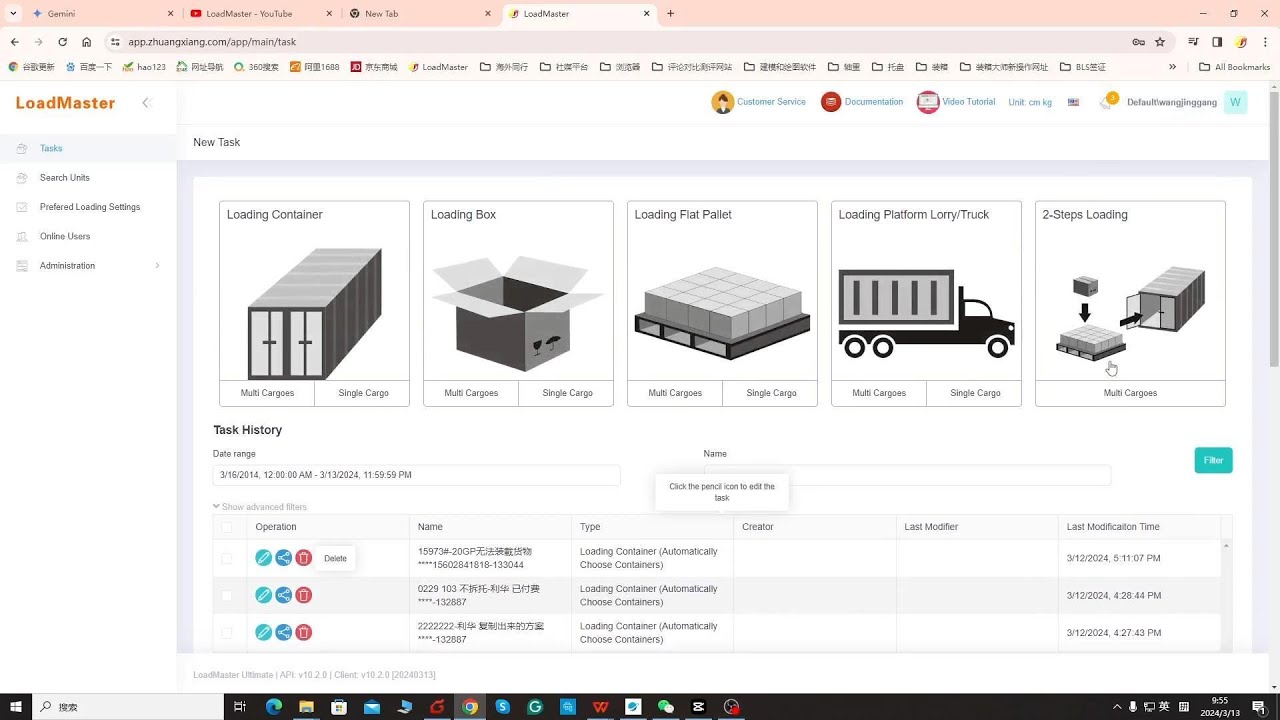Open File Explorer from the taskbar
1280x720 pixels.
pyautogui.click(x=306, y=707)
